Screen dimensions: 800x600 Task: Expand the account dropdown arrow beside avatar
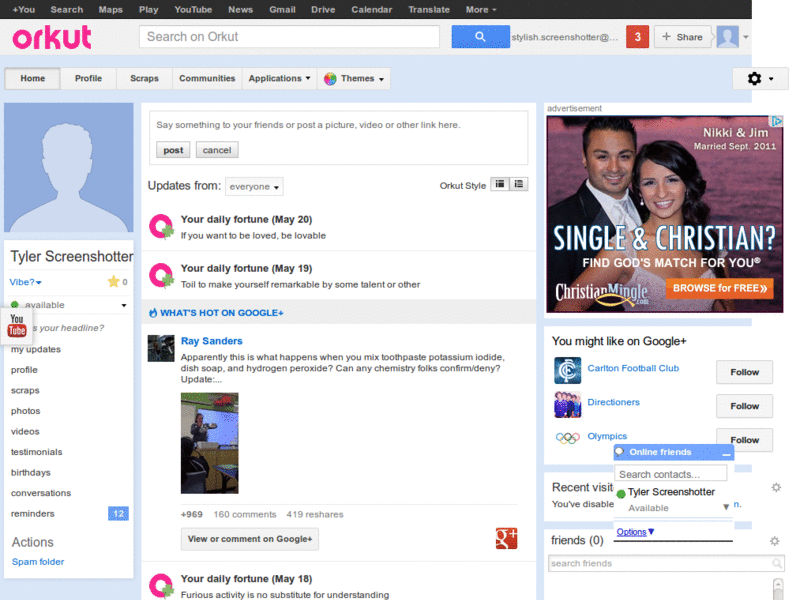745,37
